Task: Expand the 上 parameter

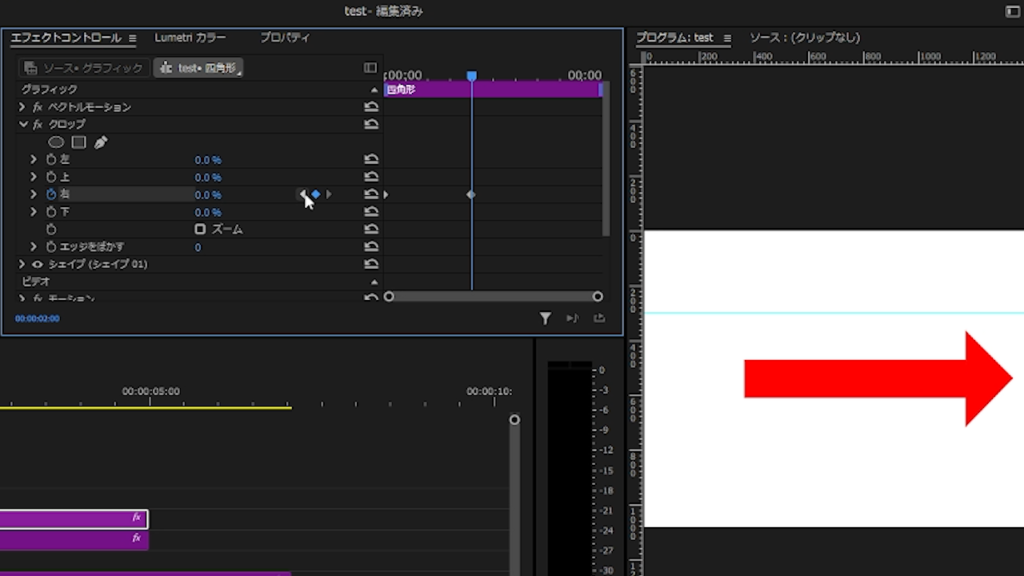Action: [33, 177]
